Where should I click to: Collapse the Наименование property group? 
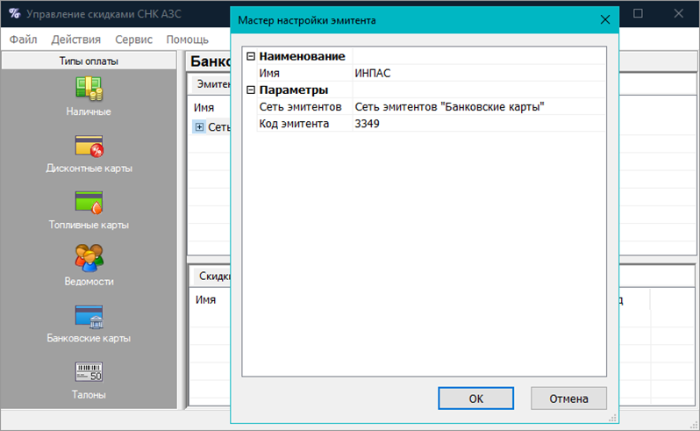pyautogui.click(x=250, y=56)
